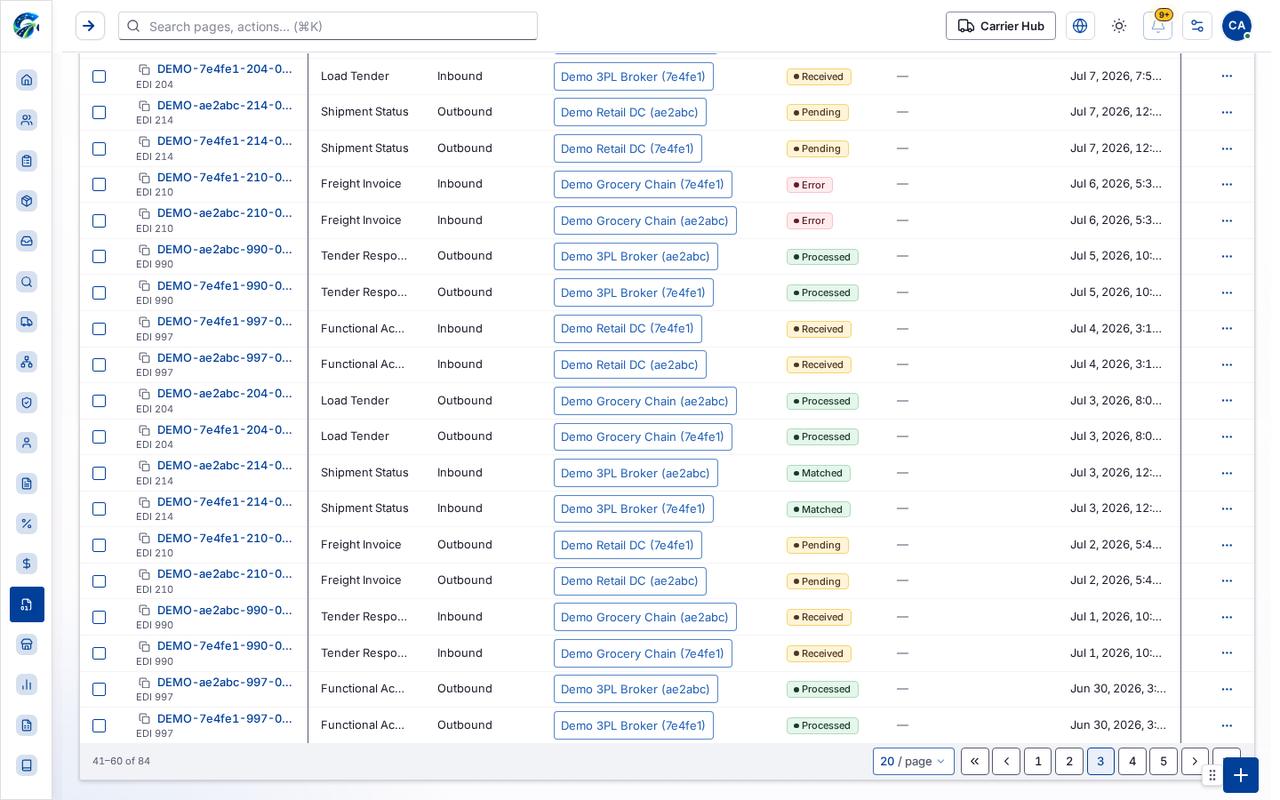Open the package box icon in the sidebar
The image size is (1280, 800).
[x=27, y=201]
